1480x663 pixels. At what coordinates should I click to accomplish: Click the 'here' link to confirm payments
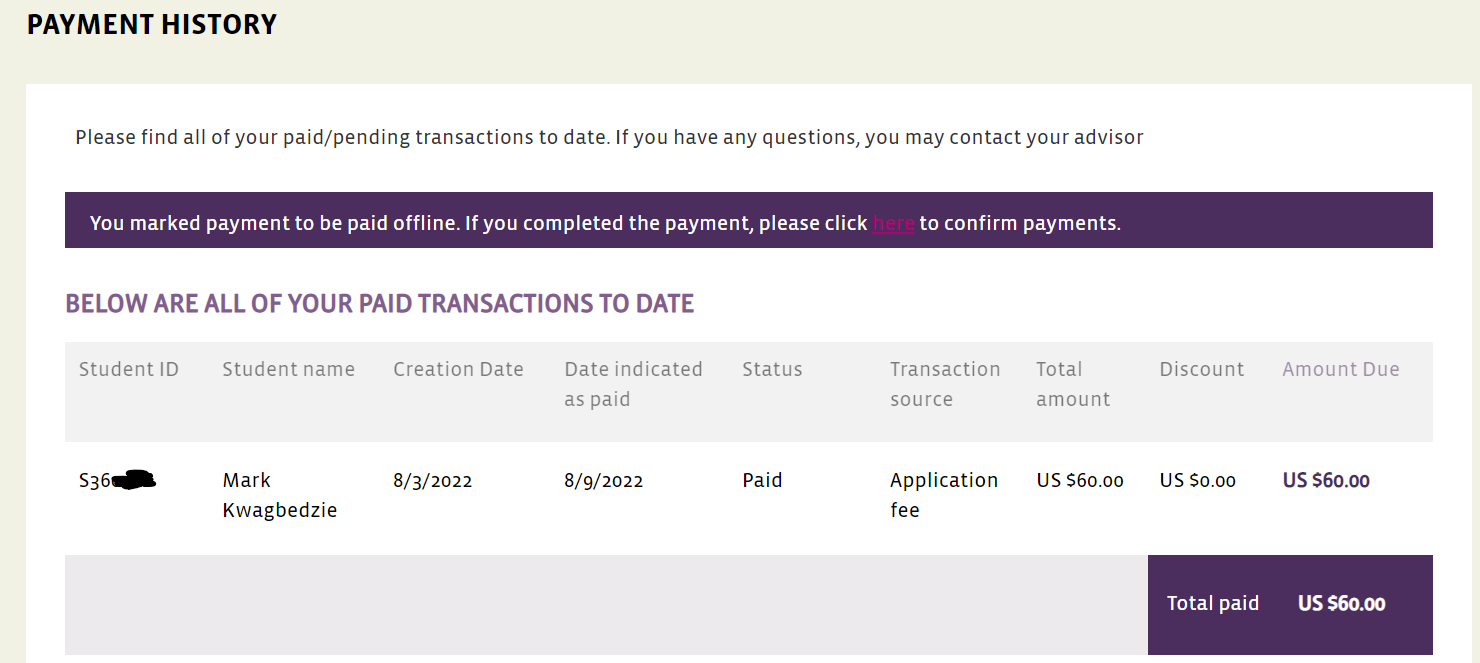(893, 223)
